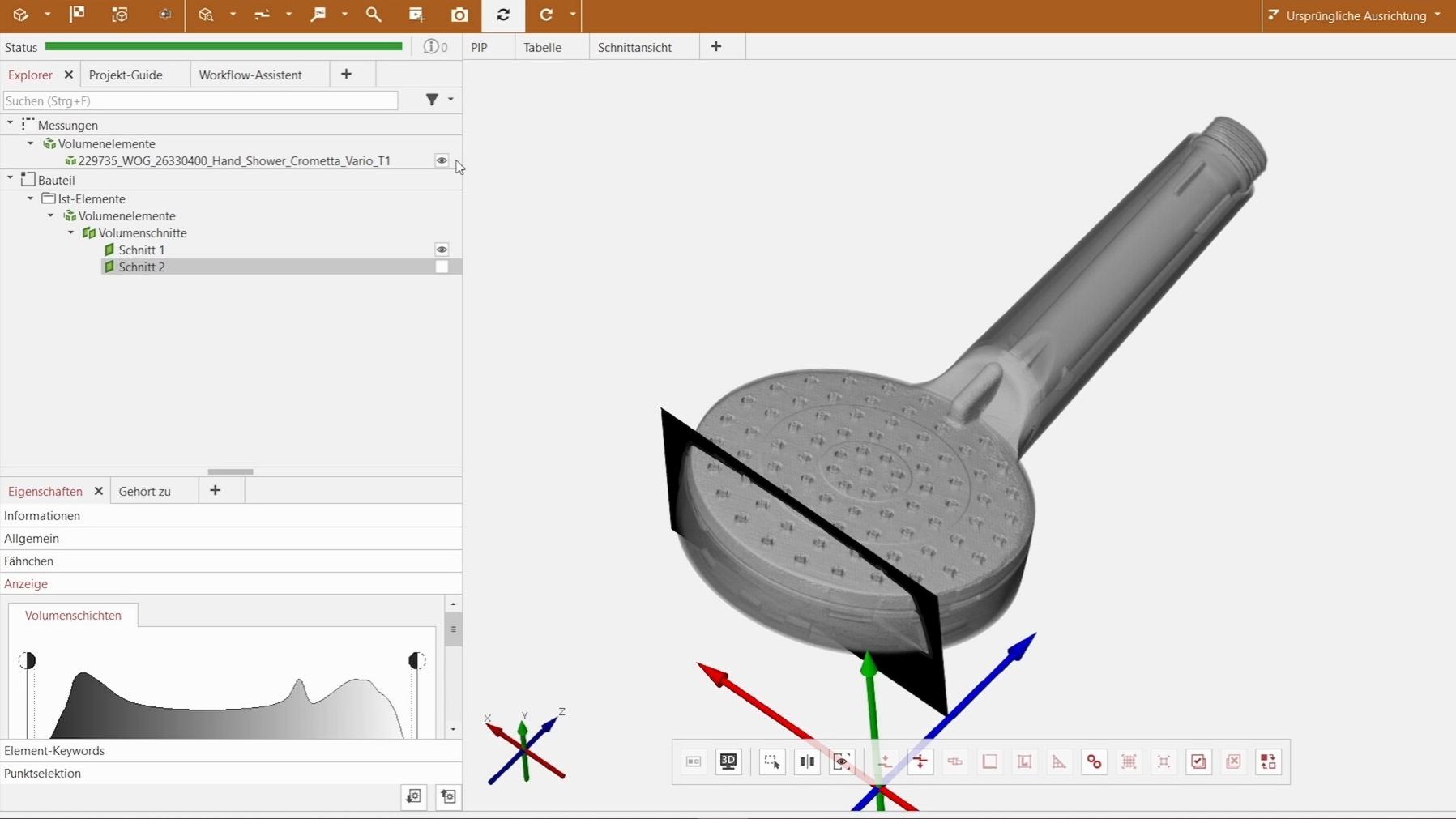The image size is (1456, 819).
Task: Click the left icon at Properties panel bottom
Action: coord(414,796)
